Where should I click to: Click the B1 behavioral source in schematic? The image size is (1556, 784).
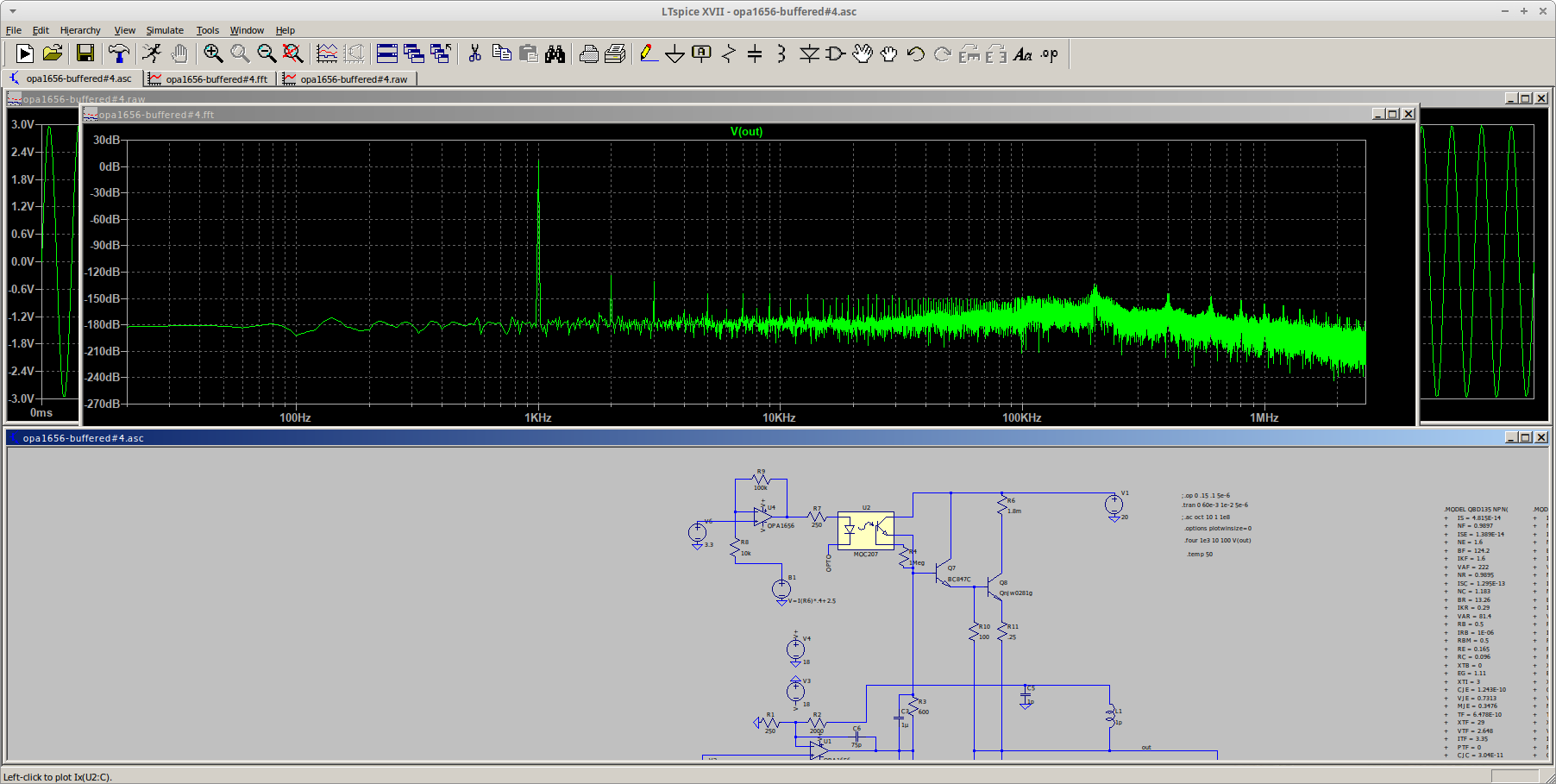781,589
